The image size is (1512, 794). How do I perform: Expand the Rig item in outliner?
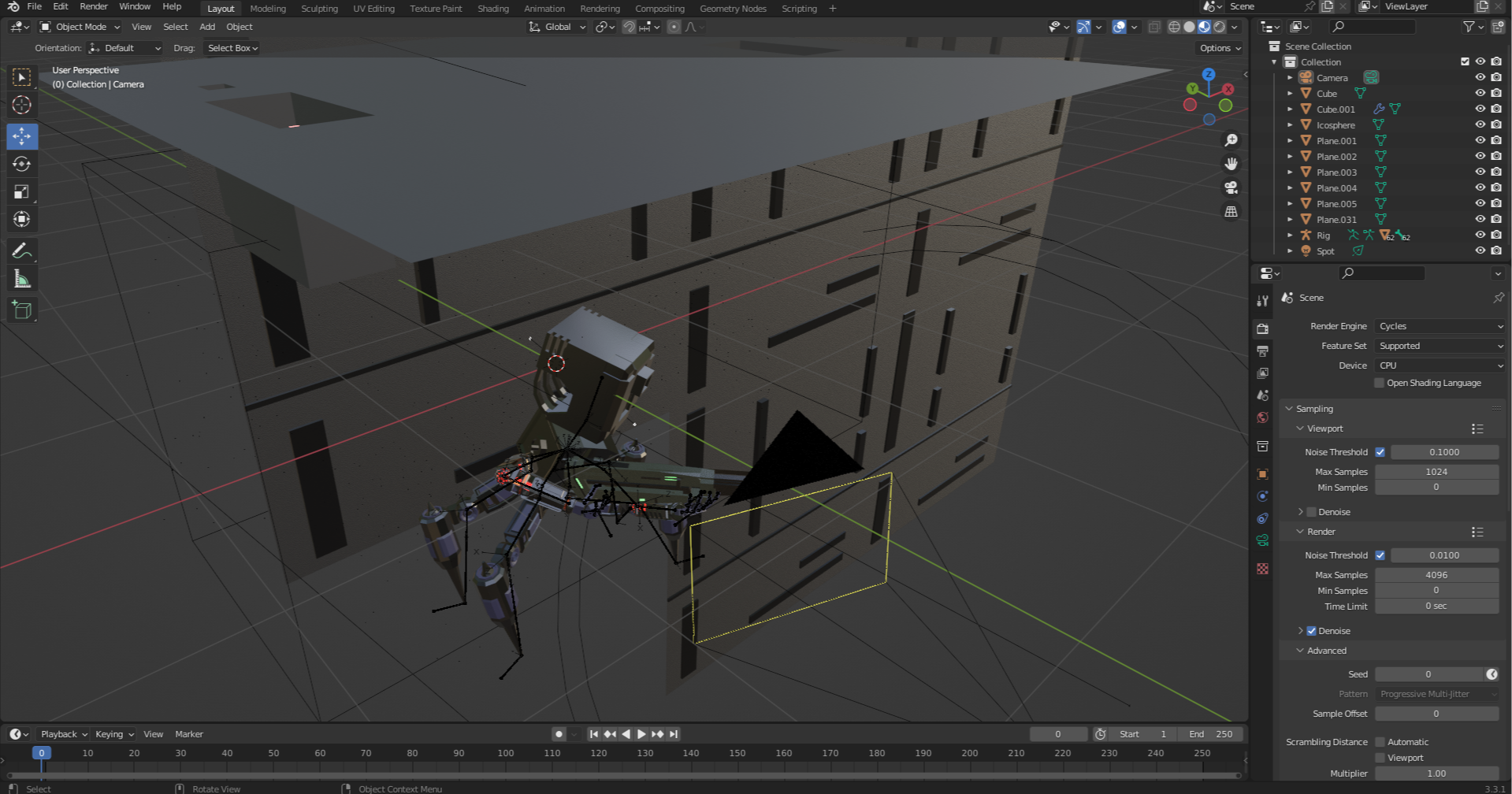coord(1290,236)
